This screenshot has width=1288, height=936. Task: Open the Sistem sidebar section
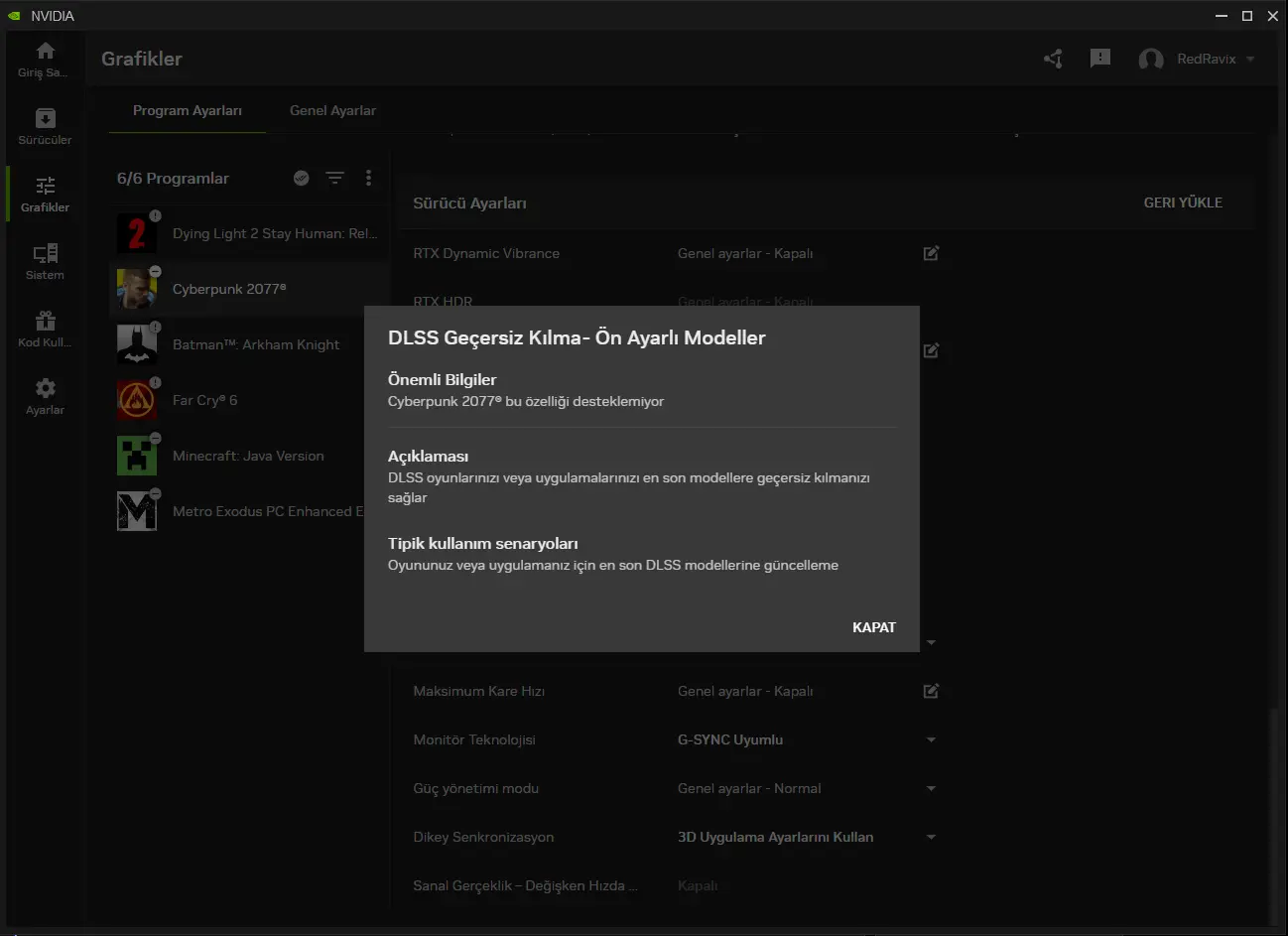coord(45,262)
